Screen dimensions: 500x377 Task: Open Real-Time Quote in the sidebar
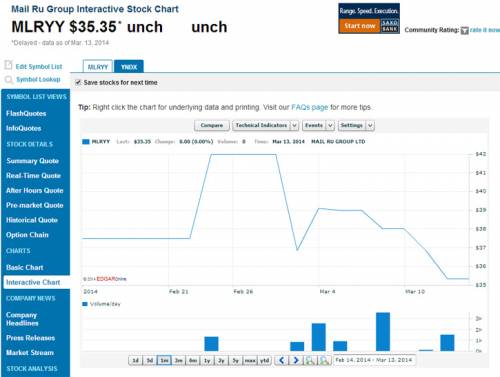pyautogui.click(x=33, y=176)
